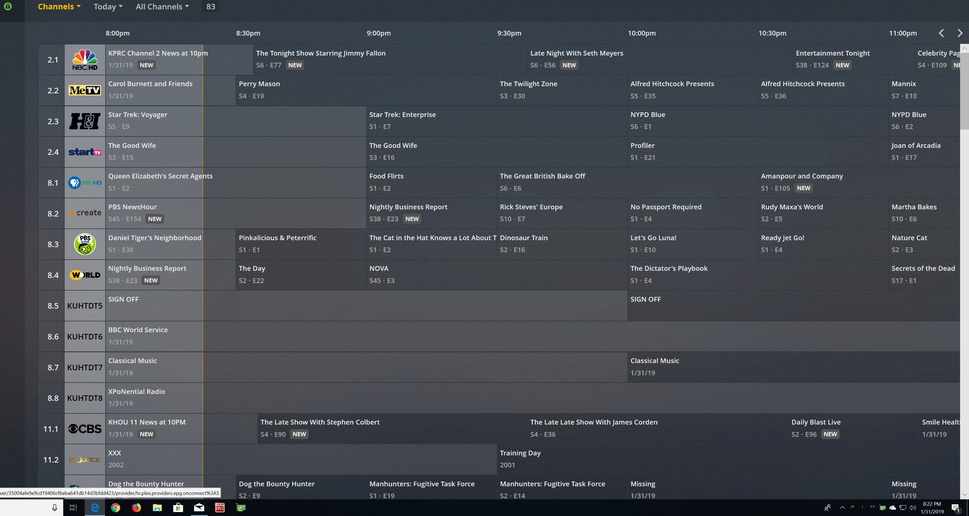This screenshot has width=969, height=516.
Task: Select Training Day 2001 movie
Action: (728, 460)
